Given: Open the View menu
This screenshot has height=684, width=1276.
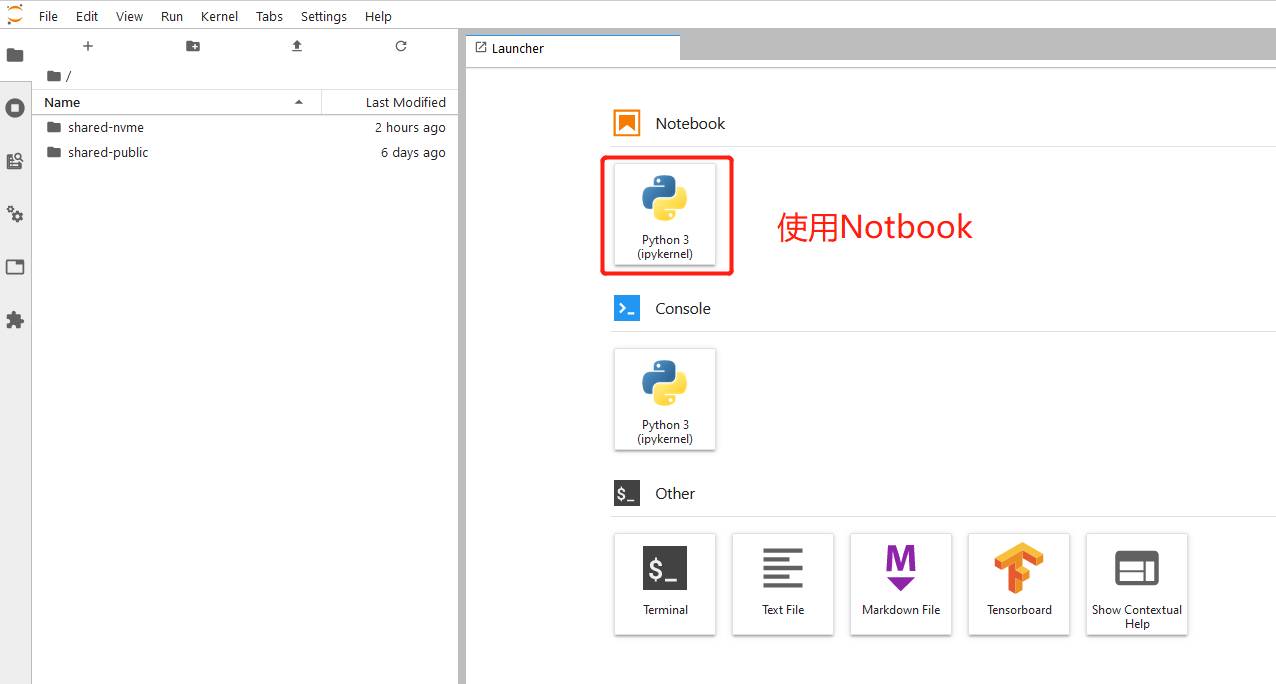Looking at the screenshot, I should coord(129,16).
